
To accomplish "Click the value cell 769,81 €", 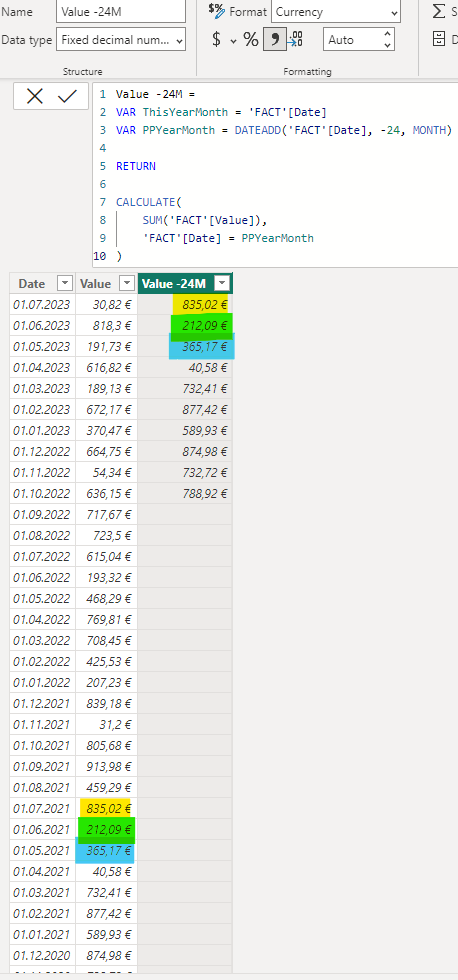I will [x=107, y=619].
